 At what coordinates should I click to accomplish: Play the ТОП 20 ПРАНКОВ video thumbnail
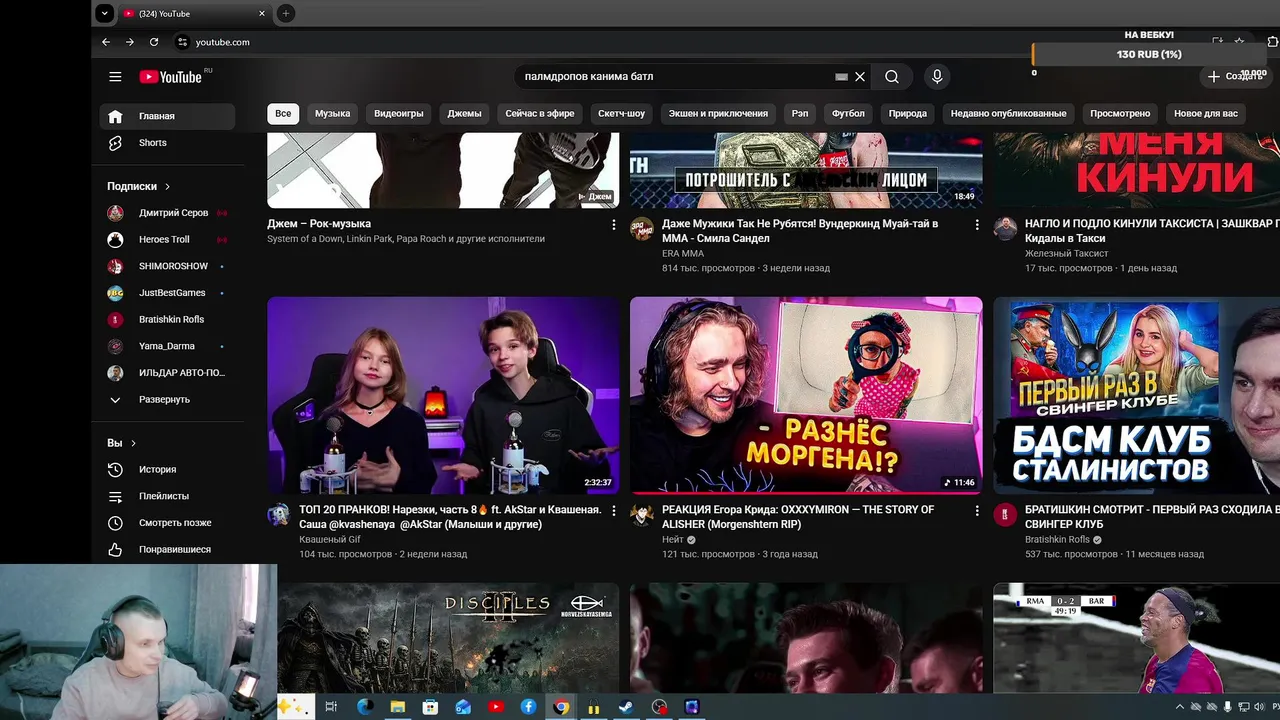click(443, 395)
